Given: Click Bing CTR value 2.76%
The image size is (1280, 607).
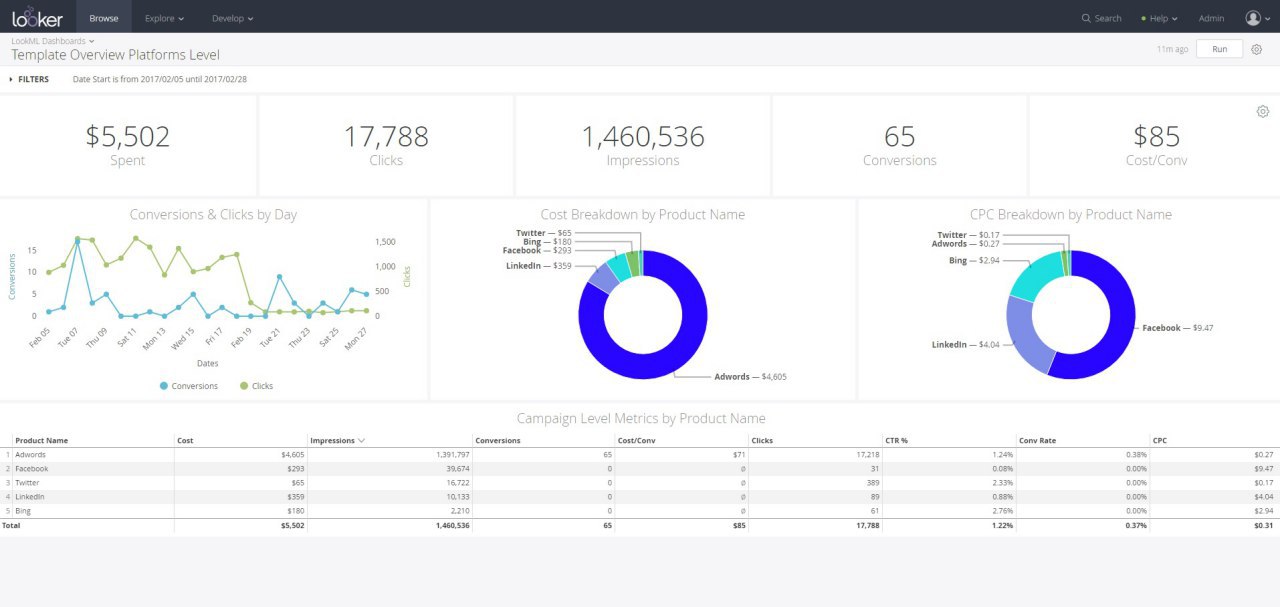Looking at the screenshot, I should pyautogui.click(x=1001, y=511).
